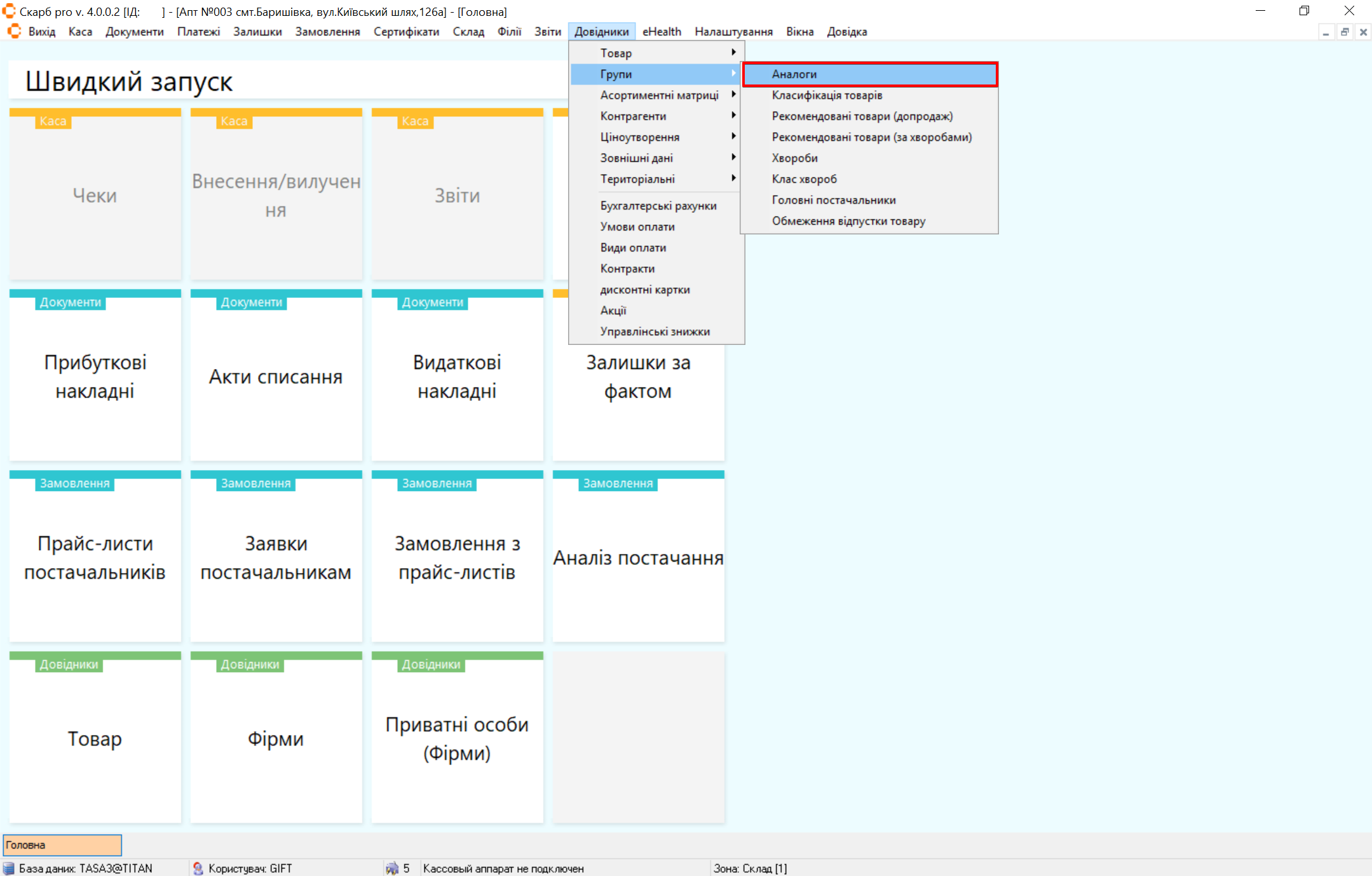Screen dimensions: 1372x876
Task: Restore the inner child window size
Action: (x=1344, y=32)
